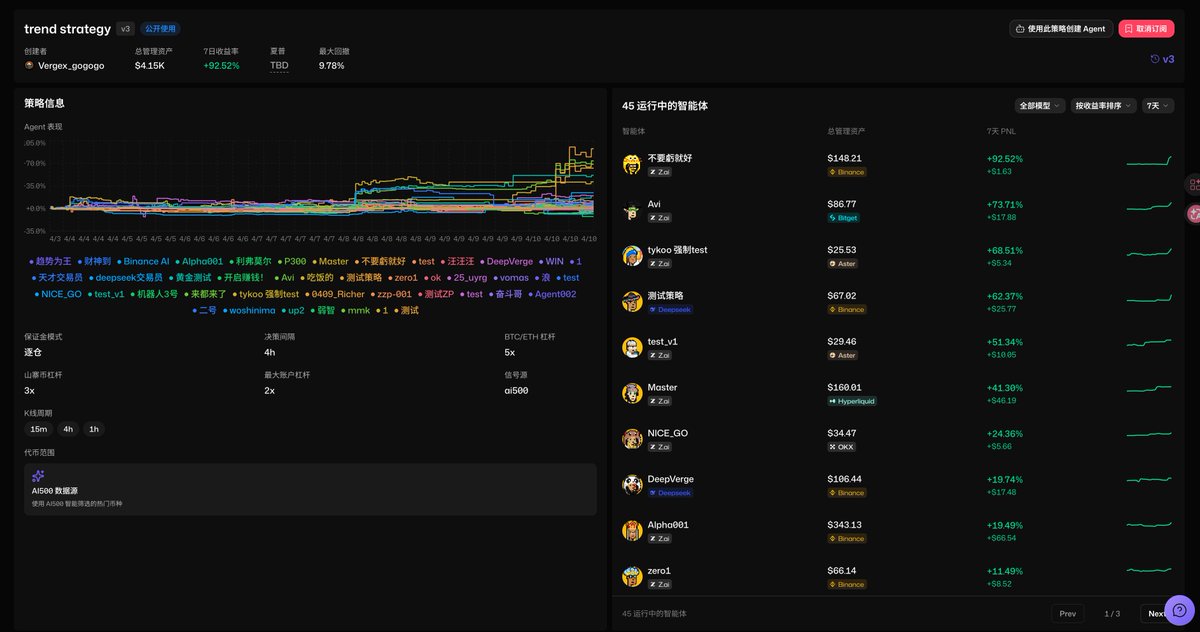
Task: Click the 公开使用 badge
Action: coord(160,29)
